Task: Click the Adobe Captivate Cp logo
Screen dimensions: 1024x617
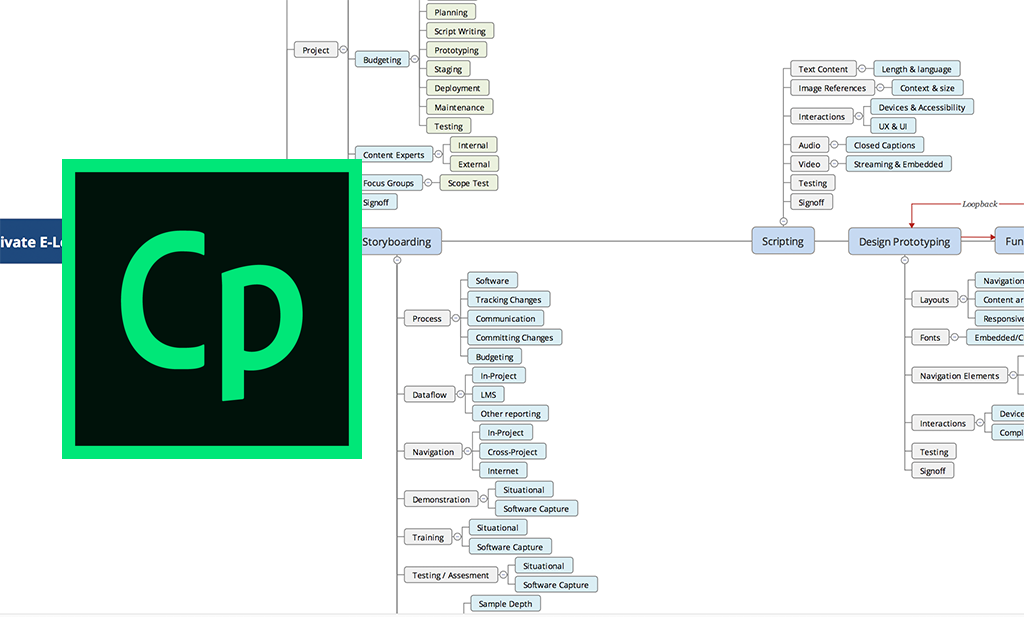Action: (212, 309)
